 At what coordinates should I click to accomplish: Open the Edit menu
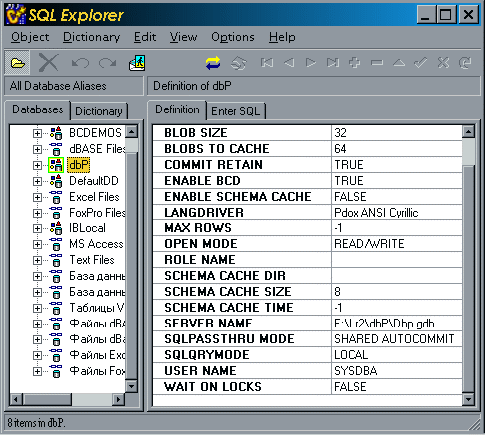145,37
